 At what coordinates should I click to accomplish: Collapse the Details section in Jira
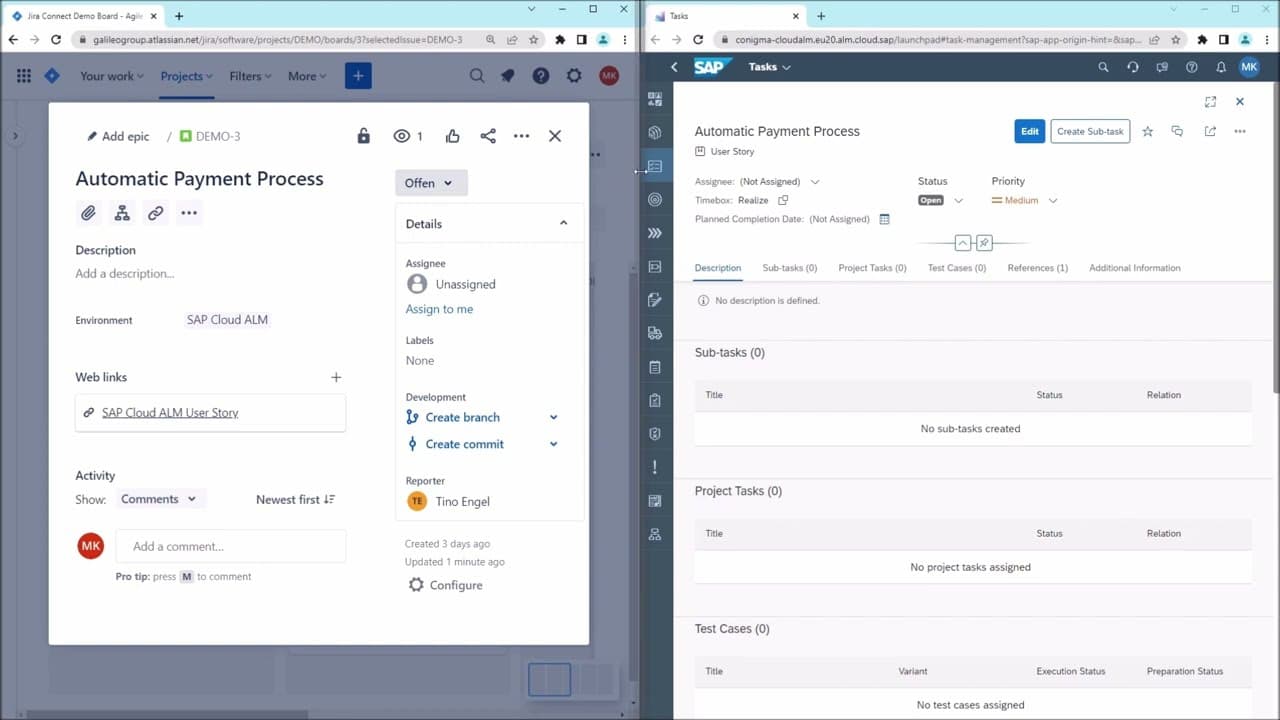tap(563, 223)
